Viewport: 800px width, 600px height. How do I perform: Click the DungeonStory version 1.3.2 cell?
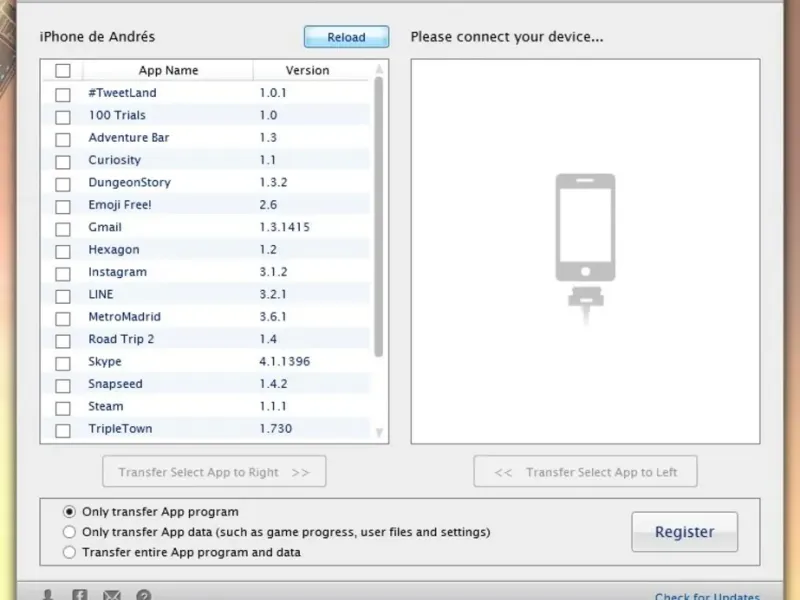coord(273,182)
